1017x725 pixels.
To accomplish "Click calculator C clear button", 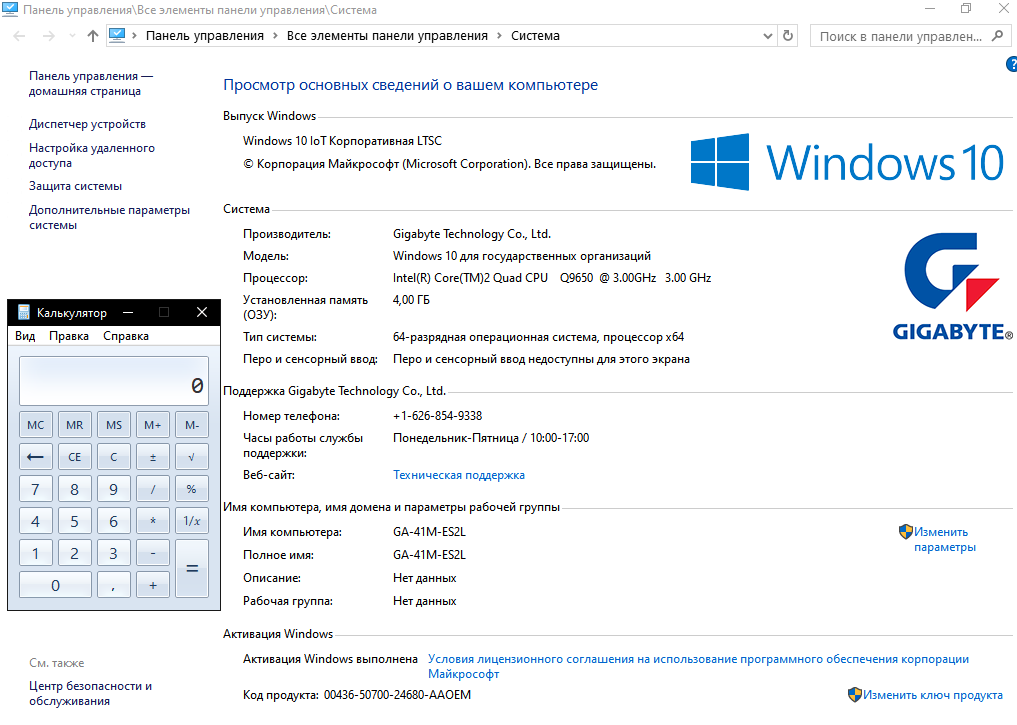I will 114,457.
